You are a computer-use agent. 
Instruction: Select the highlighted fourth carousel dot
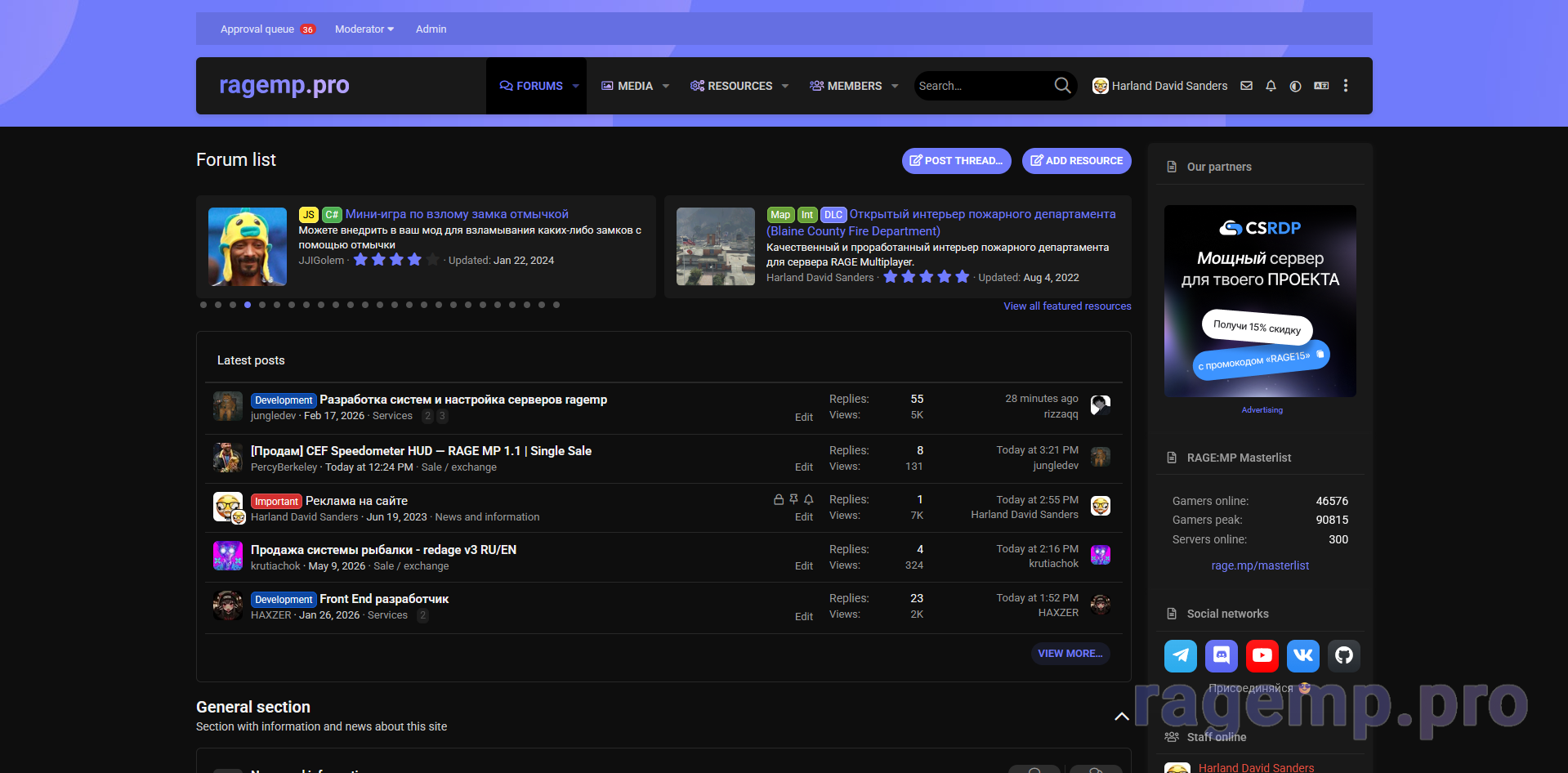[248, 305]
